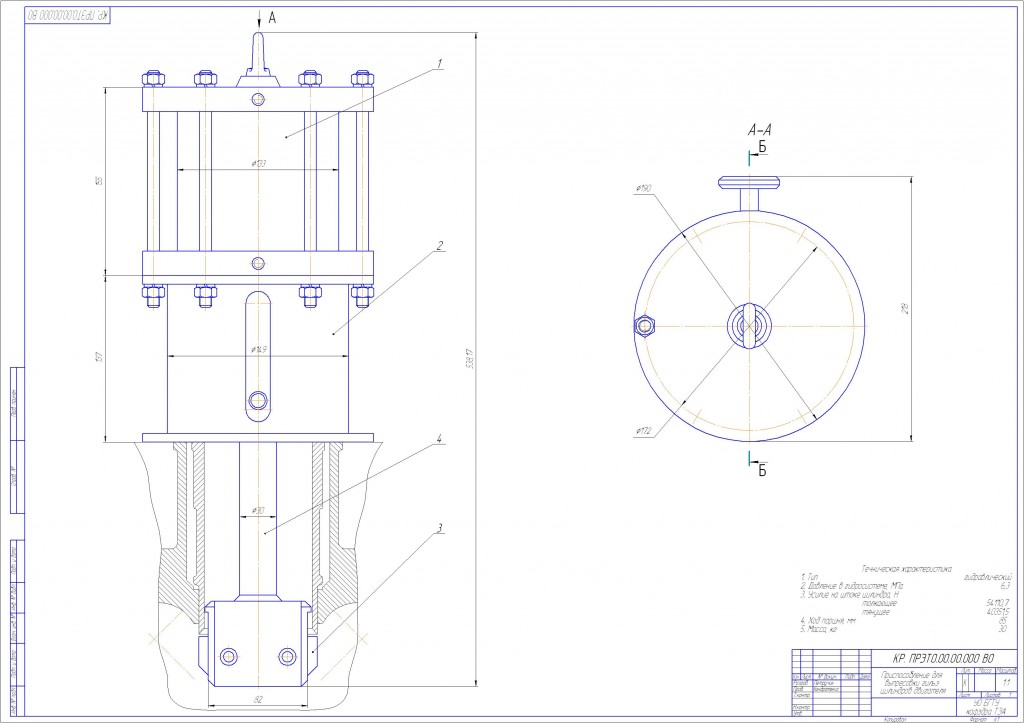Select callout number 2

tap(440, 245)
